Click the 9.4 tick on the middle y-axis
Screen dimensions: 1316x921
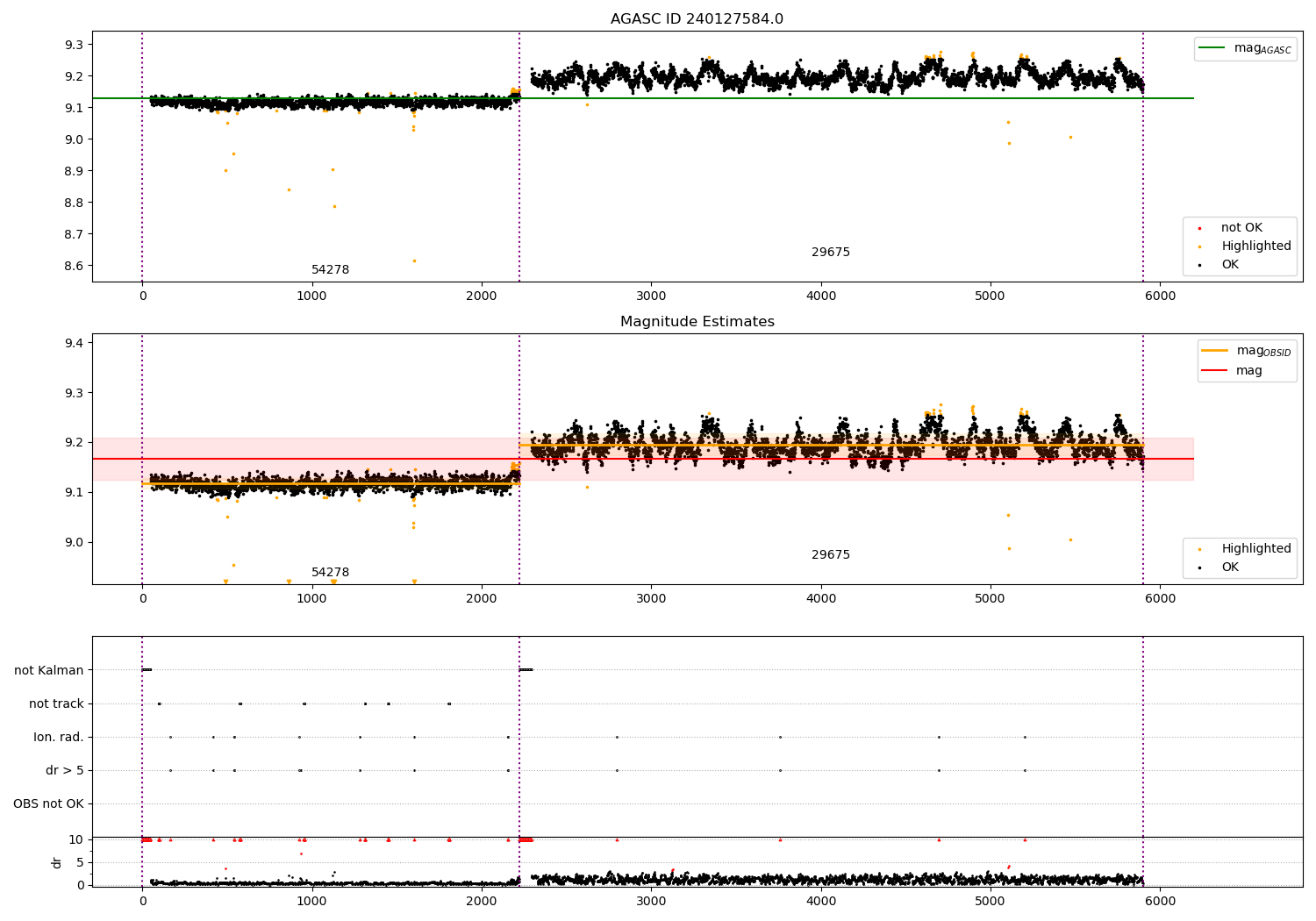tap(73, 343)
